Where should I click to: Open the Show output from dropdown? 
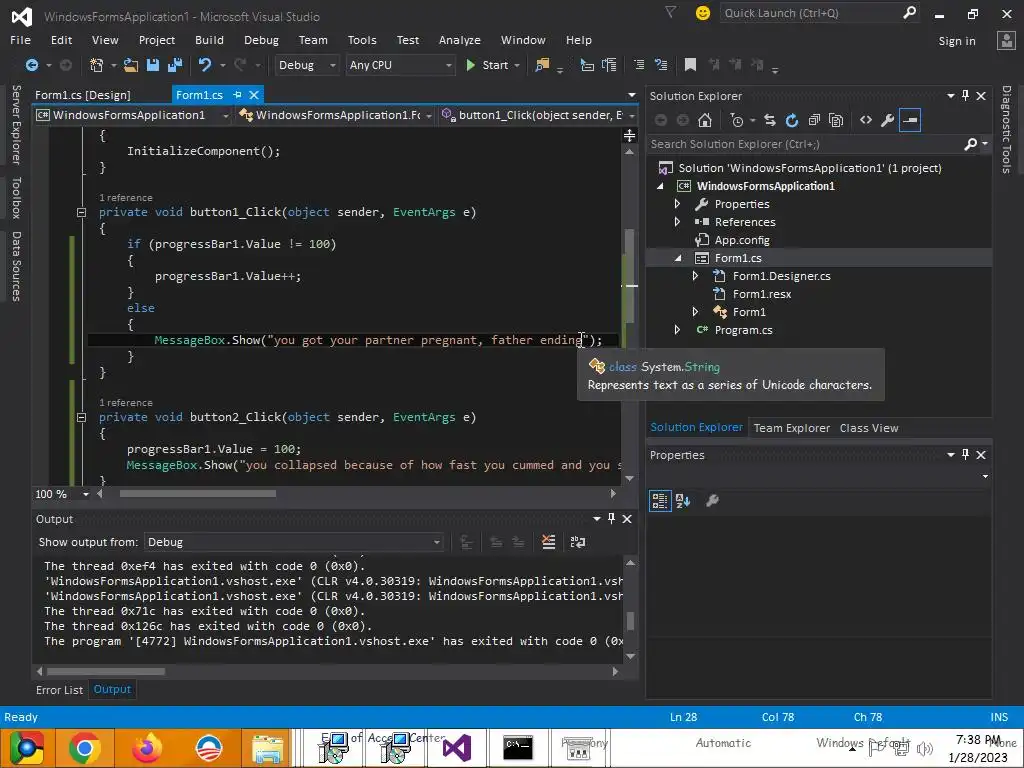click(x=293, y=541)
